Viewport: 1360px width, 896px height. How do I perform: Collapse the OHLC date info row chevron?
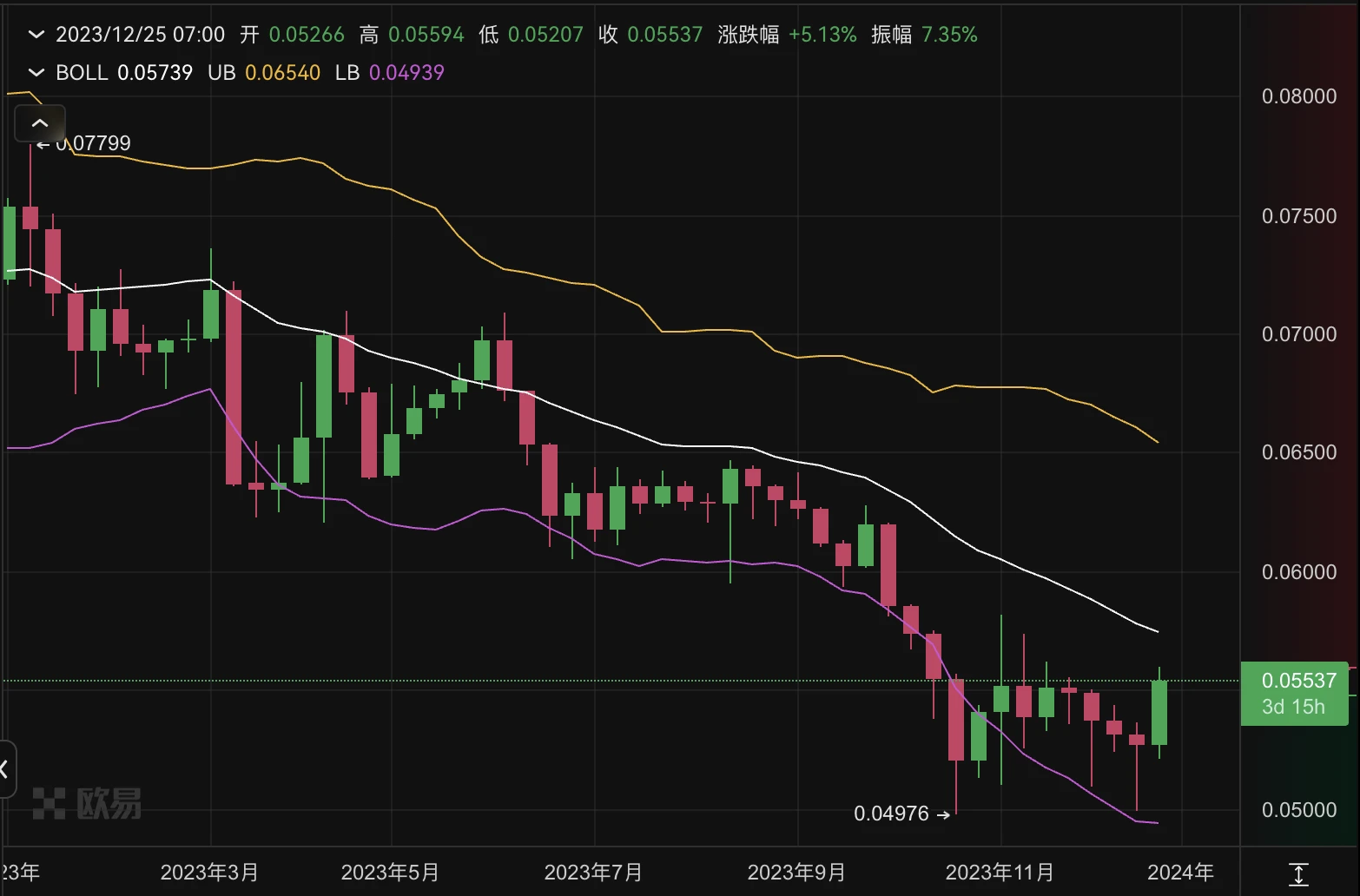point(36,35)
